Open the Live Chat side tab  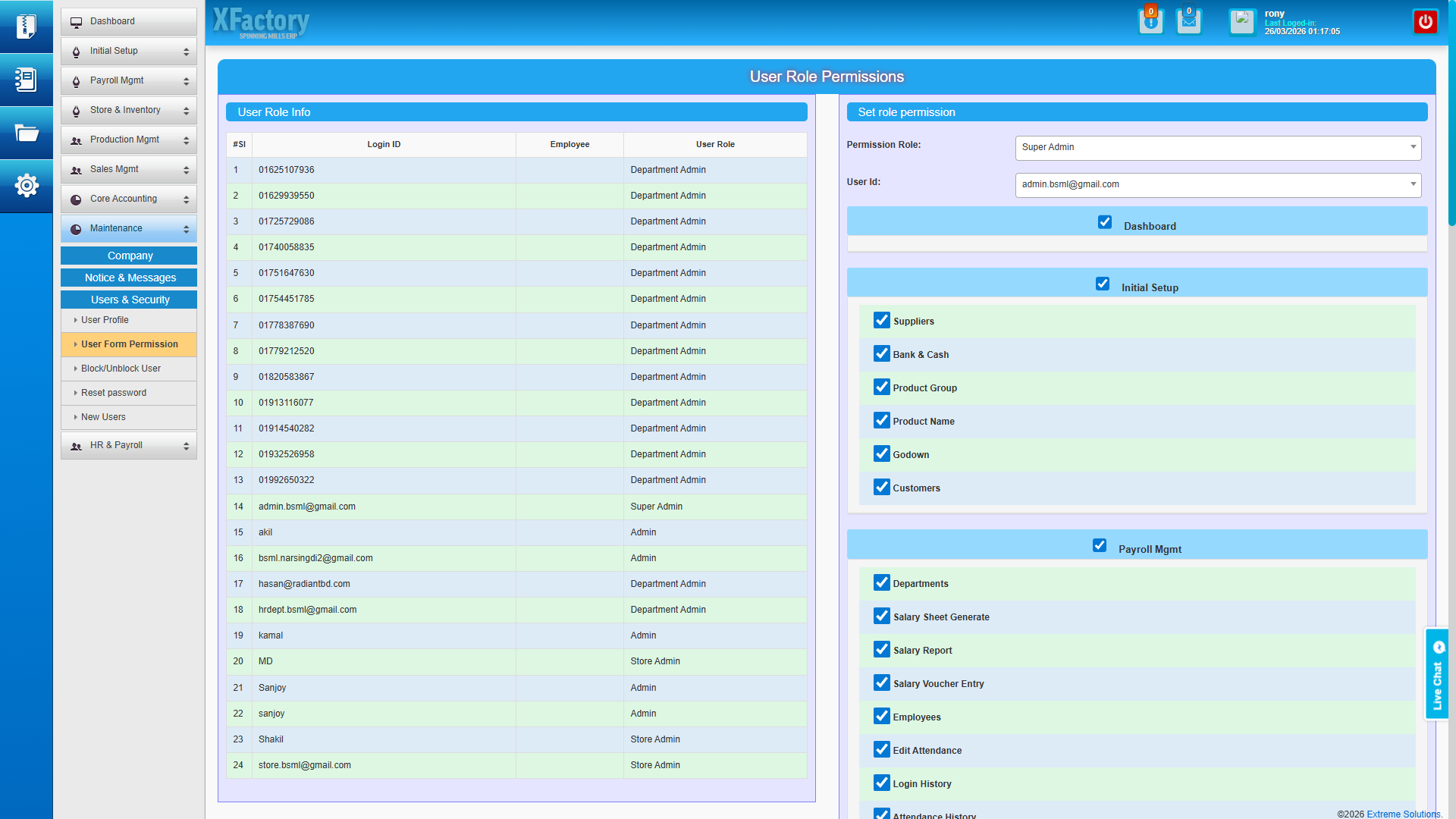coord(1436,674)
